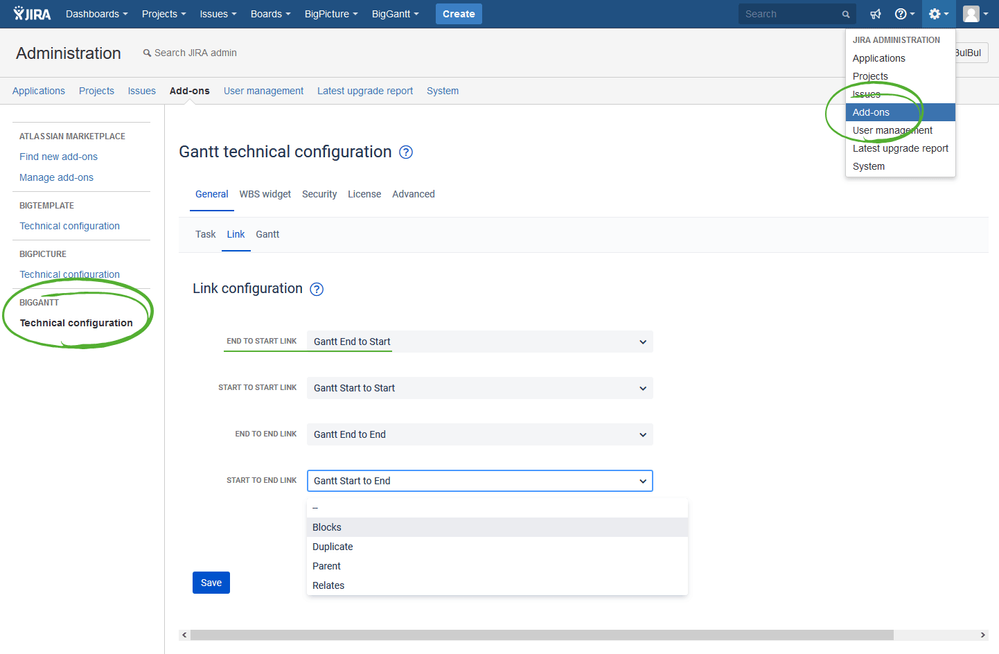Expand the End to End Link dropdown
The image size is (999, 654).
tap(480, 435)
